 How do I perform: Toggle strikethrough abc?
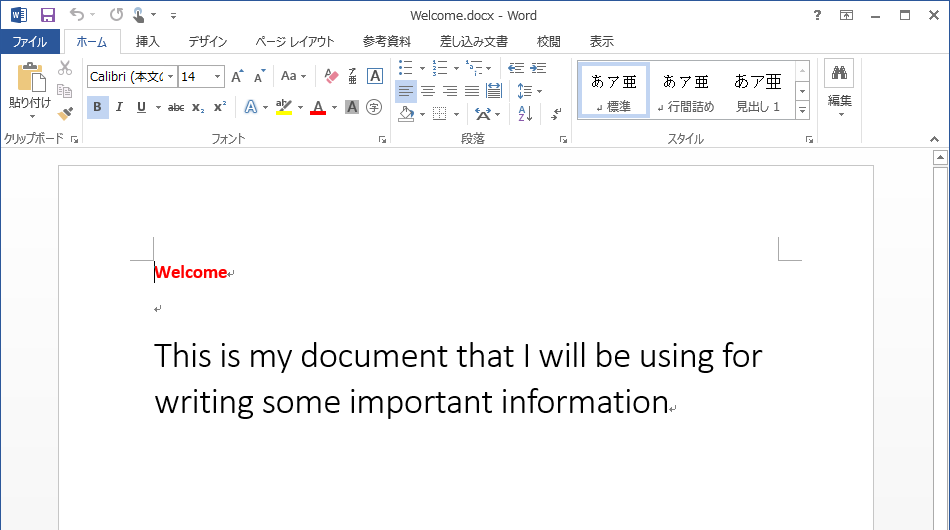pos(176,107)
